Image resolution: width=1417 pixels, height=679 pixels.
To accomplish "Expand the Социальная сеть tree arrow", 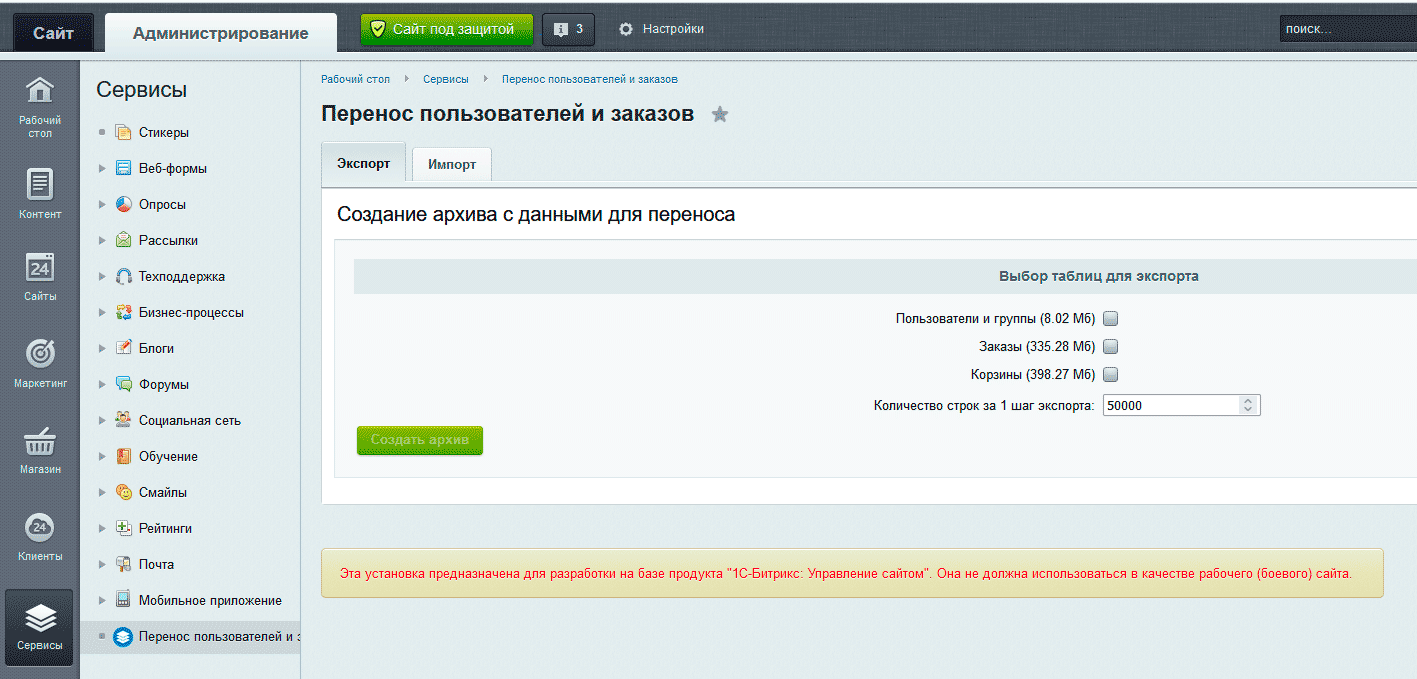I will (102, 421).
